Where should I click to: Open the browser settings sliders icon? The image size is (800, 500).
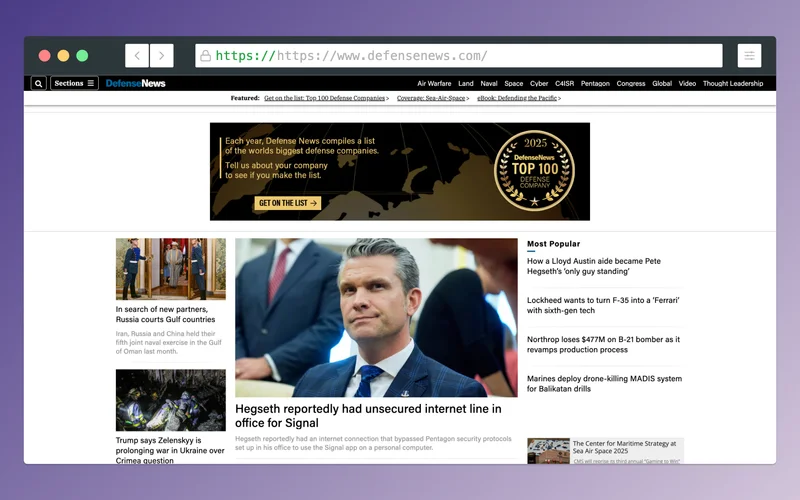tap(749, 56)
